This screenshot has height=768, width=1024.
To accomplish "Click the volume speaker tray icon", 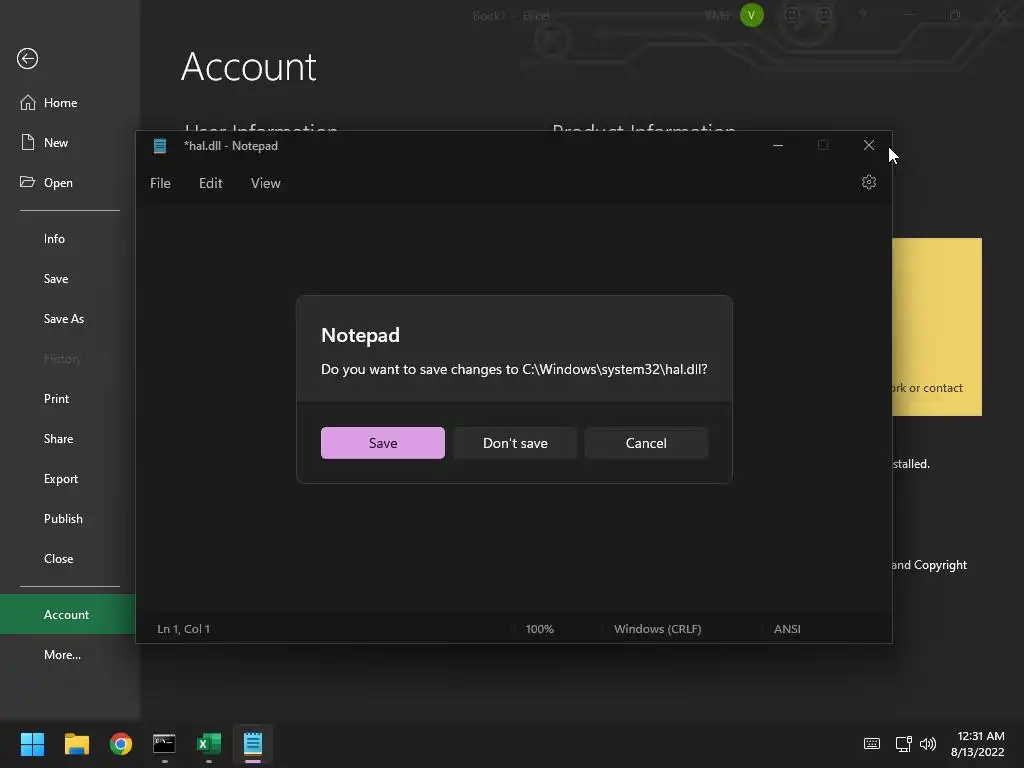I will click(x=928, y=744).
